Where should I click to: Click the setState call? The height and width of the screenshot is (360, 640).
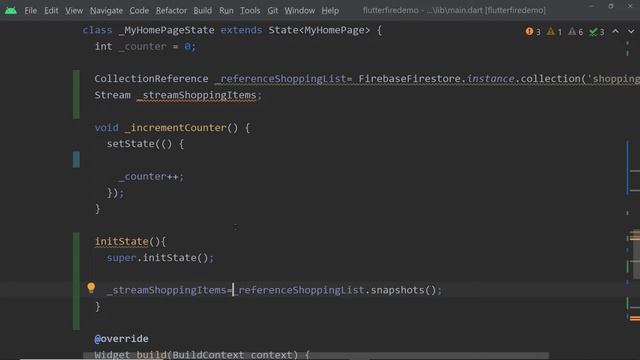[131, 144]
